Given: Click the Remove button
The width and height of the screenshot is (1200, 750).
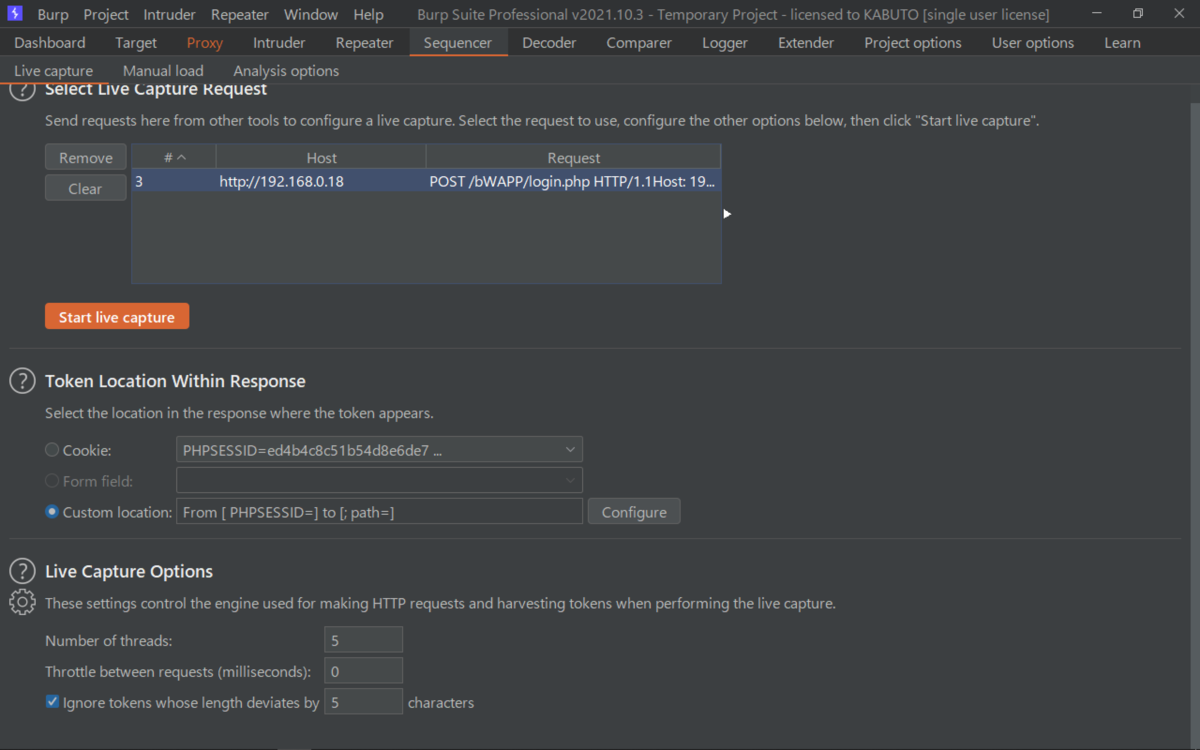Looking at the screenshot, I should (x=86, y=158).
